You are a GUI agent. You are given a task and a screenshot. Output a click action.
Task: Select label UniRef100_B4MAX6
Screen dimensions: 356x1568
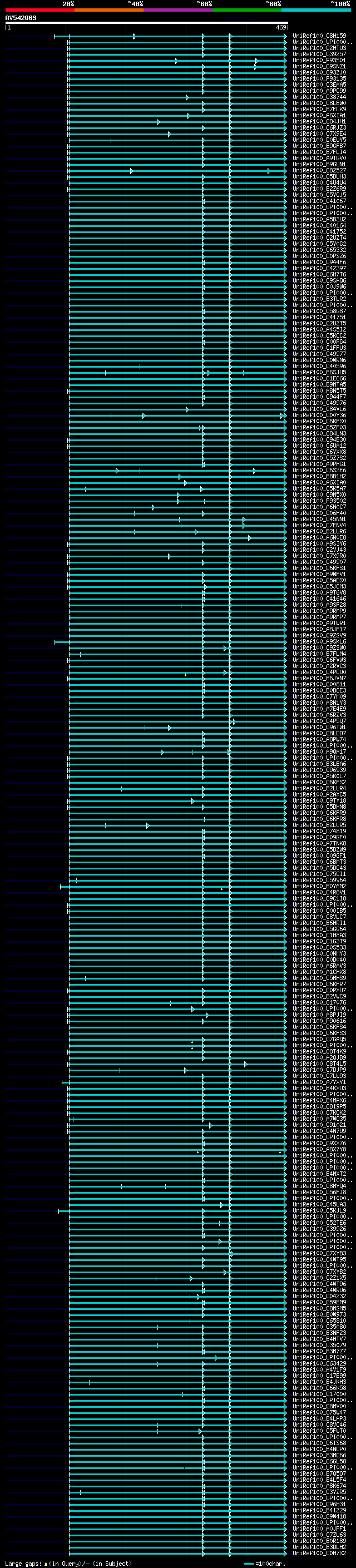[319, 1101]
